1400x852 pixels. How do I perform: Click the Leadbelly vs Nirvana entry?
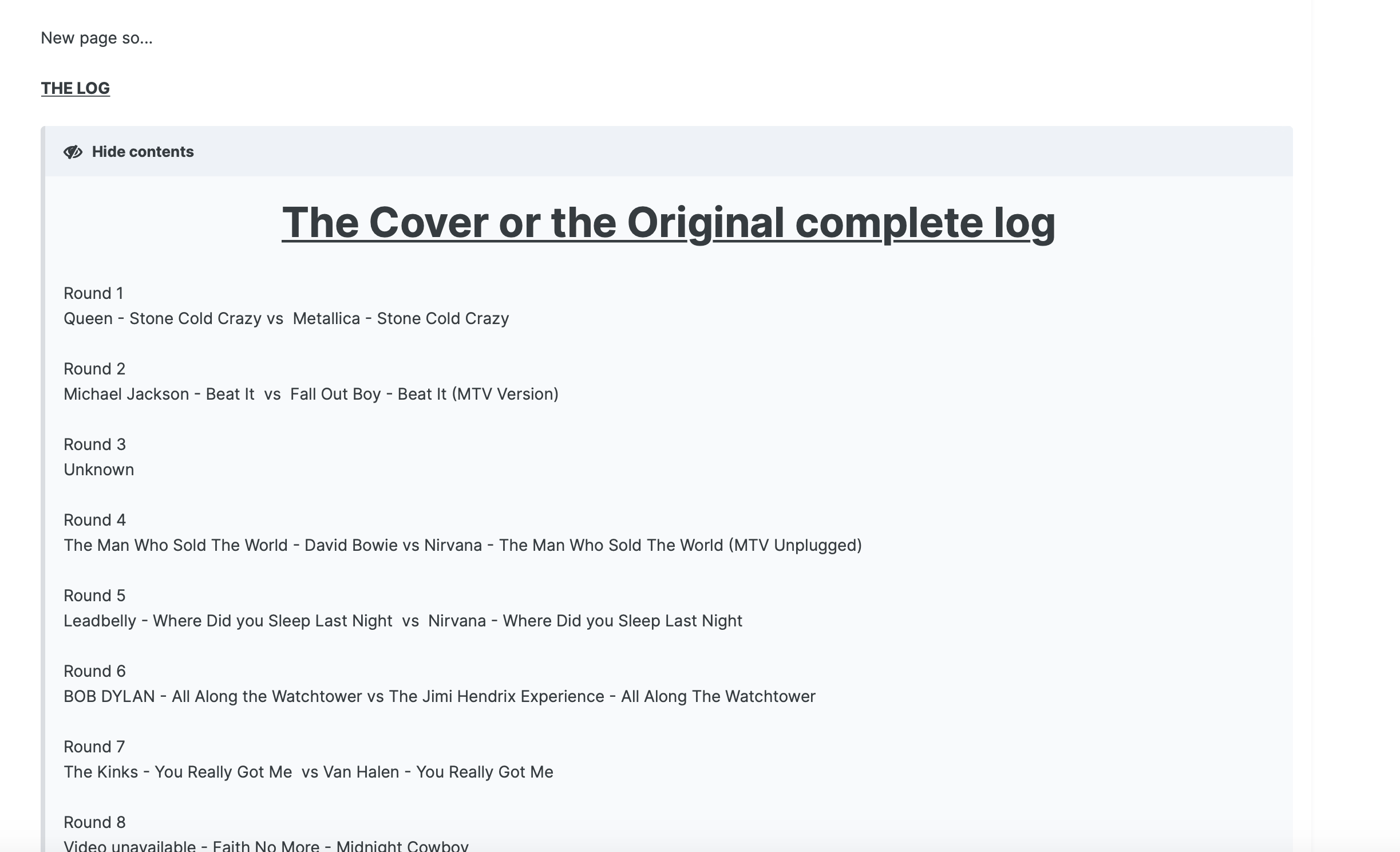[402, 621]
